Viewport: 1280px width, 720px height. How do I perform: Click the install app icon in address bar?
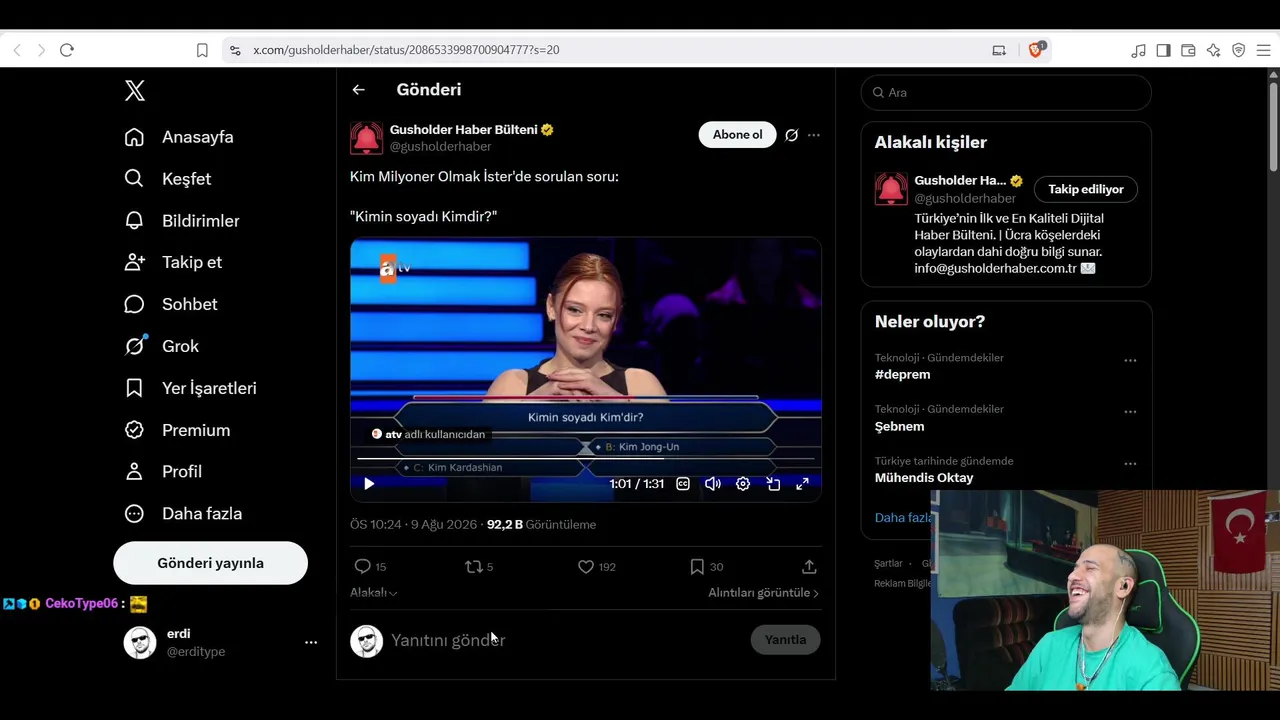click(999, 50)
